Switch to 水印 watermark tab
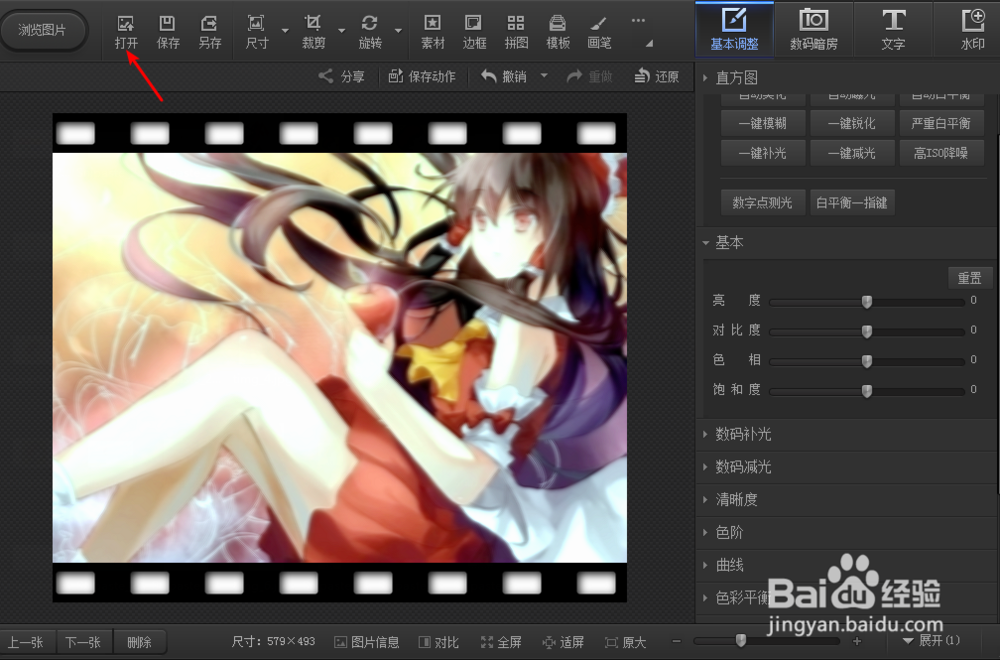 point(972,29)
